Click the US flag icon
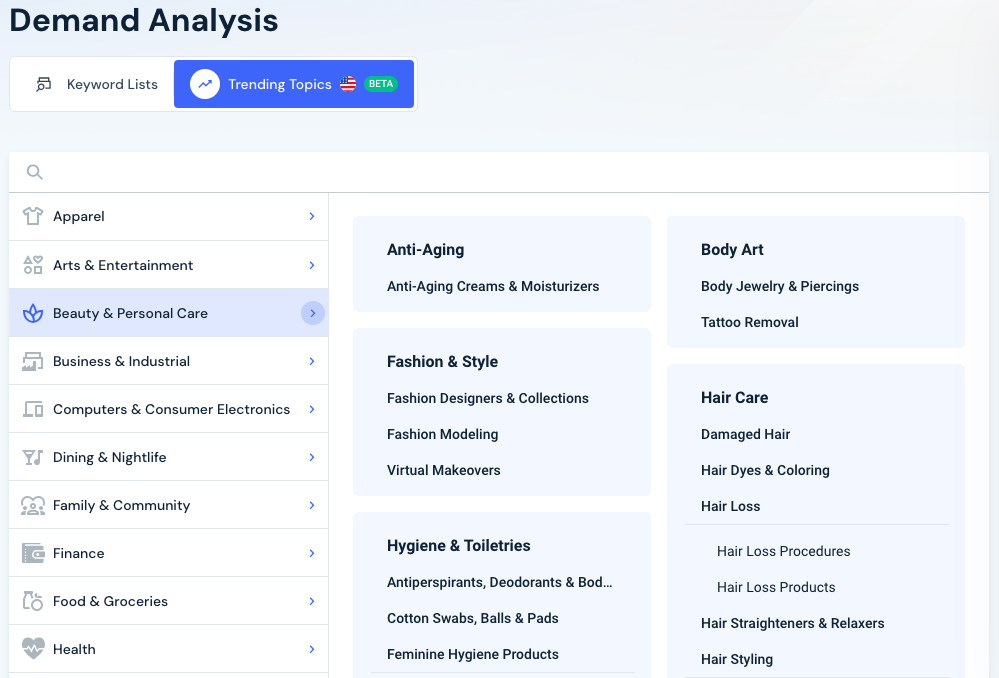The height and width of the screenshot is (678, 999). [x=348, y=84]
